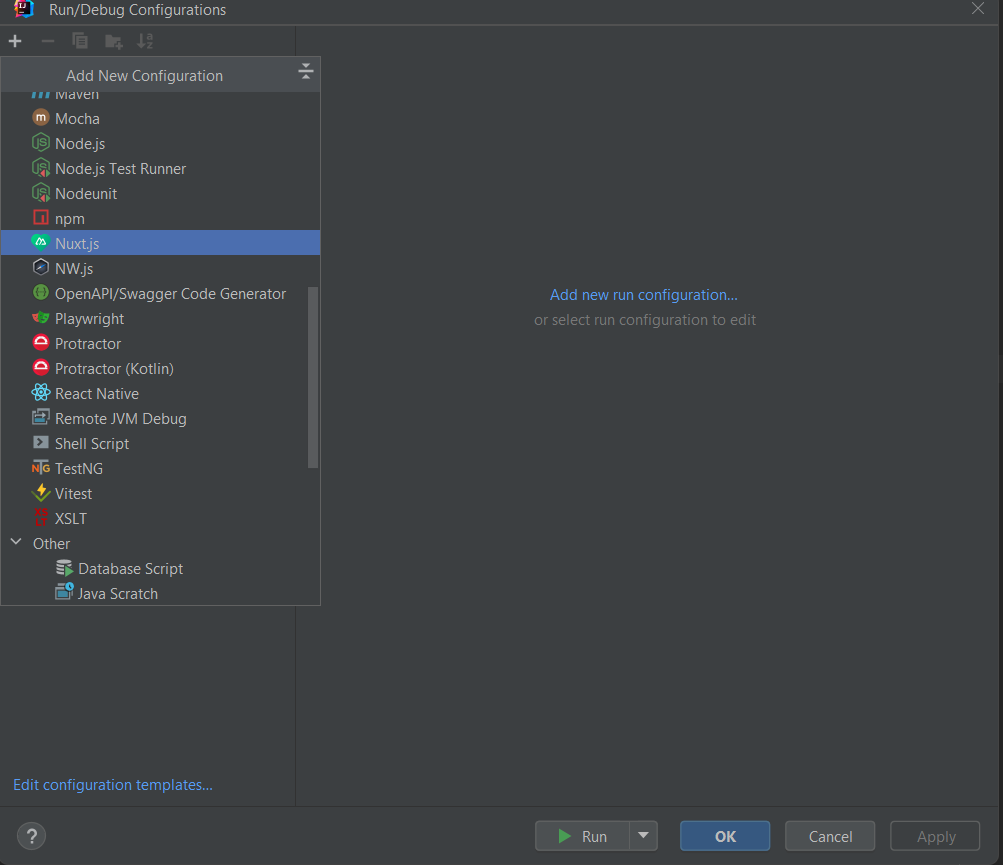The width and height of the screenshot is (1003, 865).
Task: Click the red npm icon
Action: pyautogui.click(x=41, y=218)
